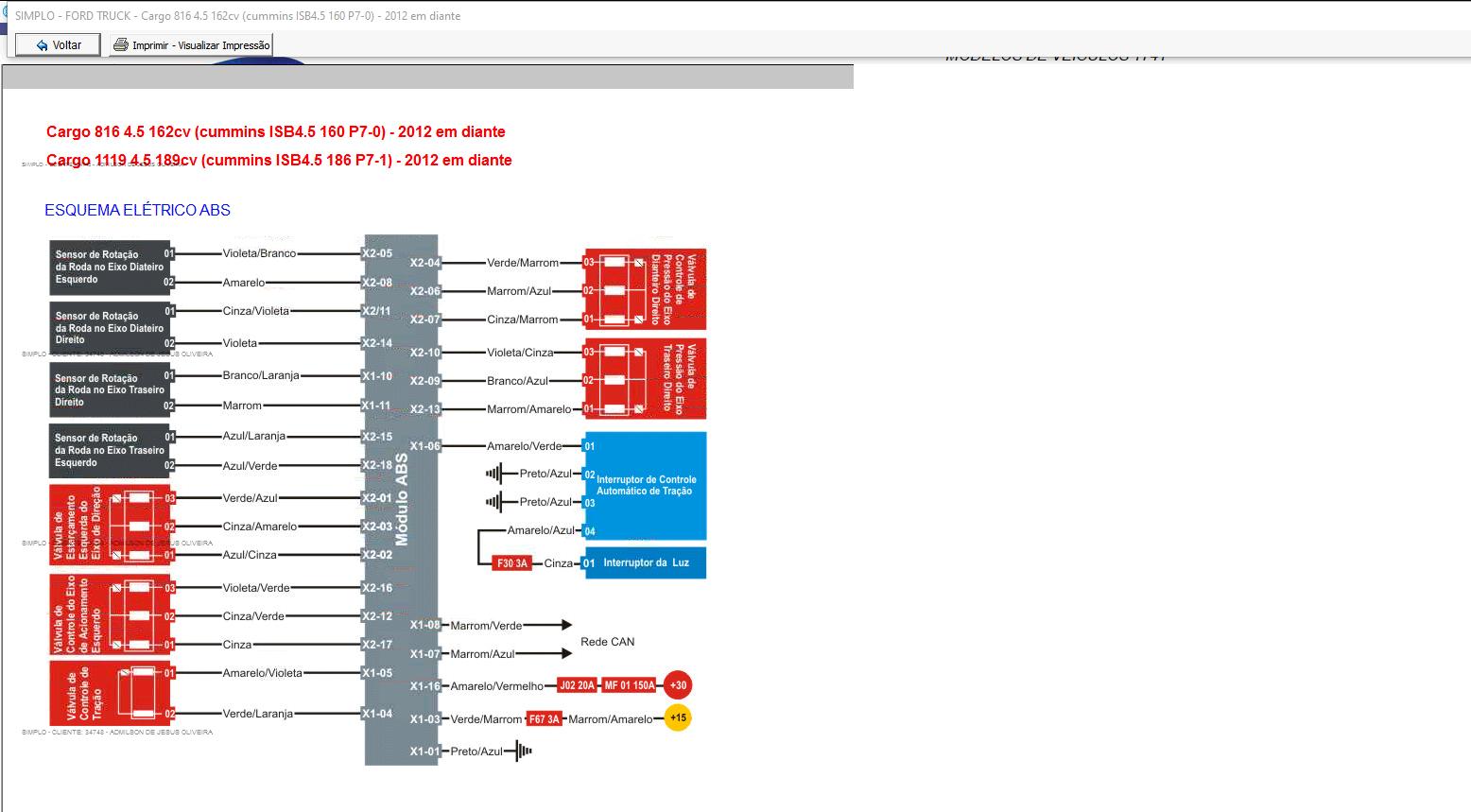Click the F67 3A fuse marker
This screenshot has width=1471, height=812.
[545, 719]
